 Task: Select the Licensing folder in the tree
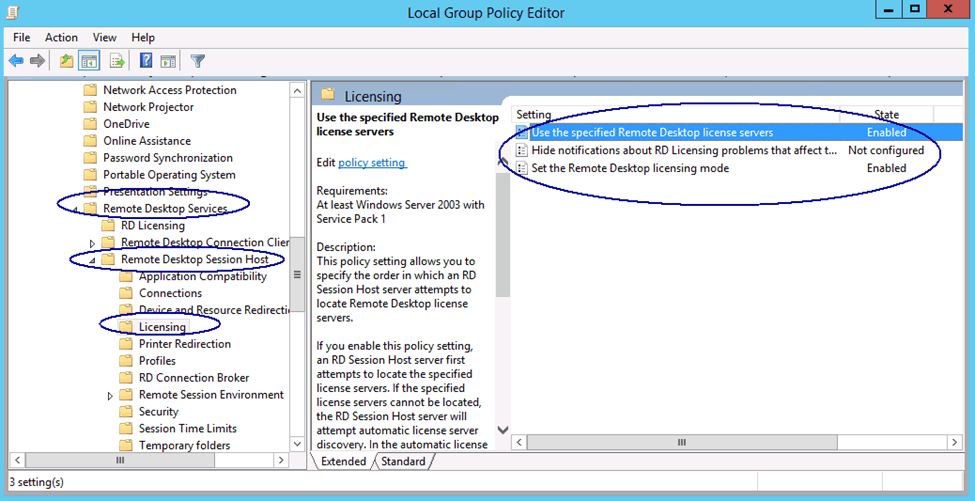tap(162, 327)
